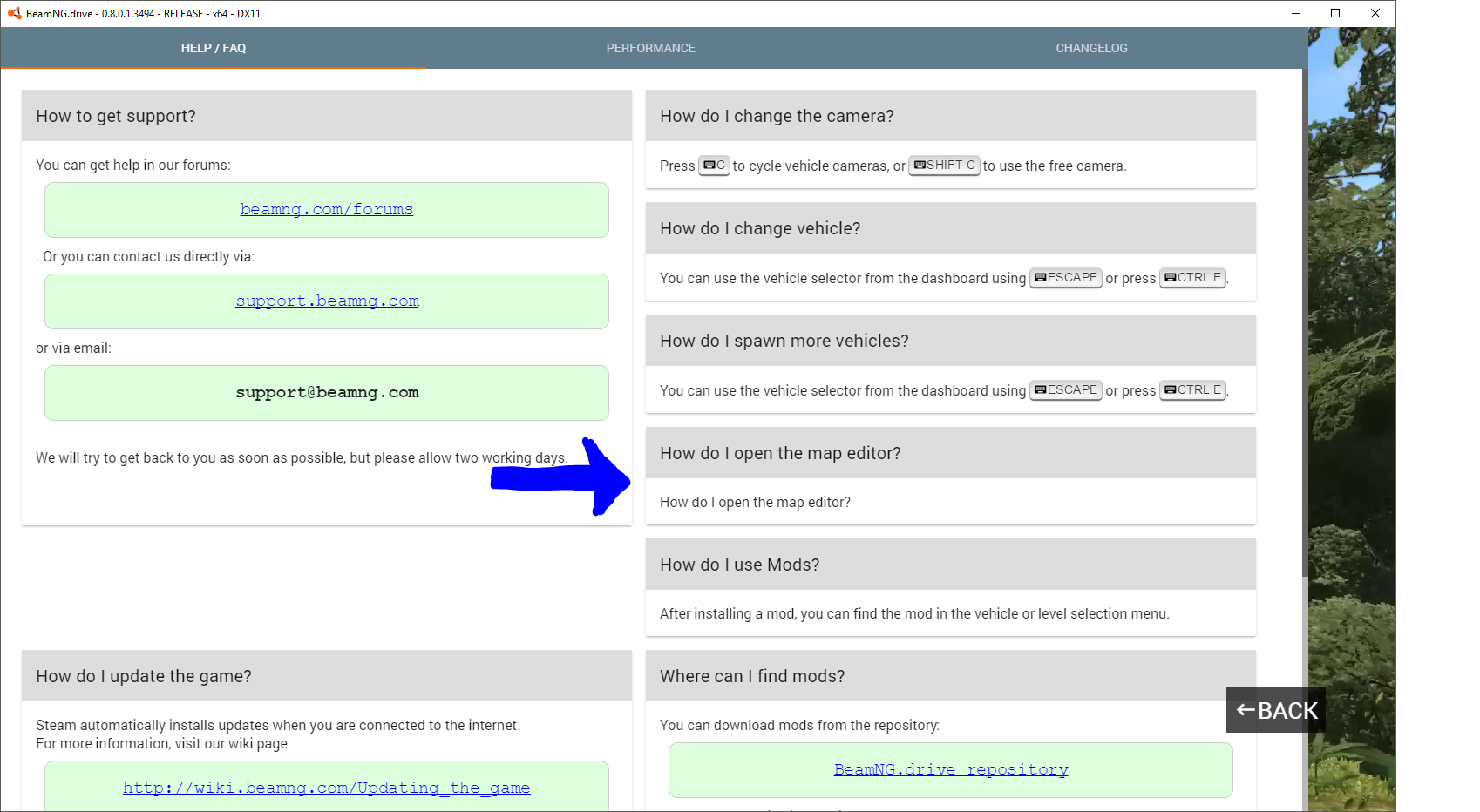This screenshot has height=812, width=1480.
Task: Maximize the BeamNG.drive window
Action: (1335, 13)
